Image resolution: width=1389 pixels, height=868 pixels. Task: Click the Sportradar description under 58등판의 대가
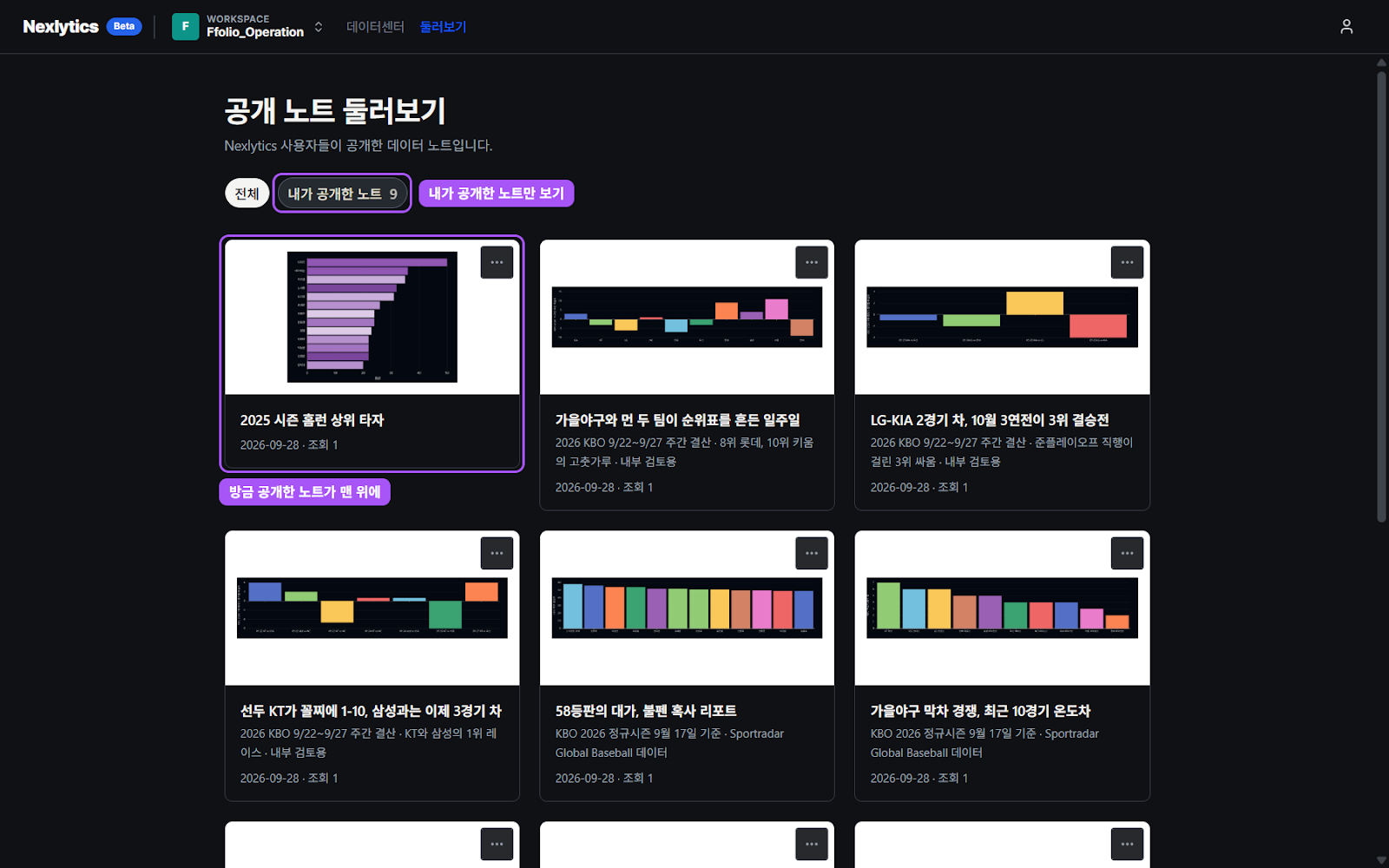tap(669, 743)
